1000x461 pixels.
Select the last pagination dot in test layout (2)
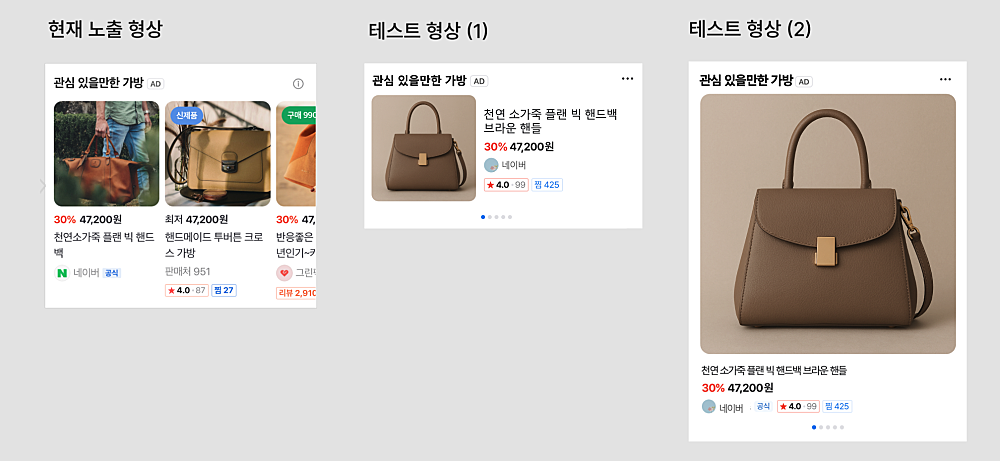[842, 427]
